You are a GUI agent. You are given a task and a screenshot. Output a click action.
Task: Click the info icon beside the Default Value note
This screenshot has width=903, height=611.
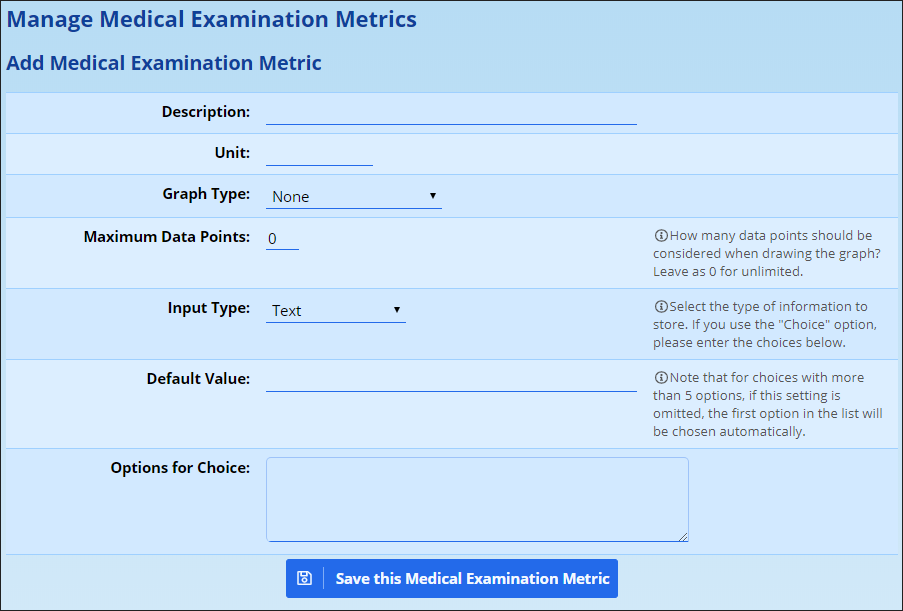click(661, 378)
